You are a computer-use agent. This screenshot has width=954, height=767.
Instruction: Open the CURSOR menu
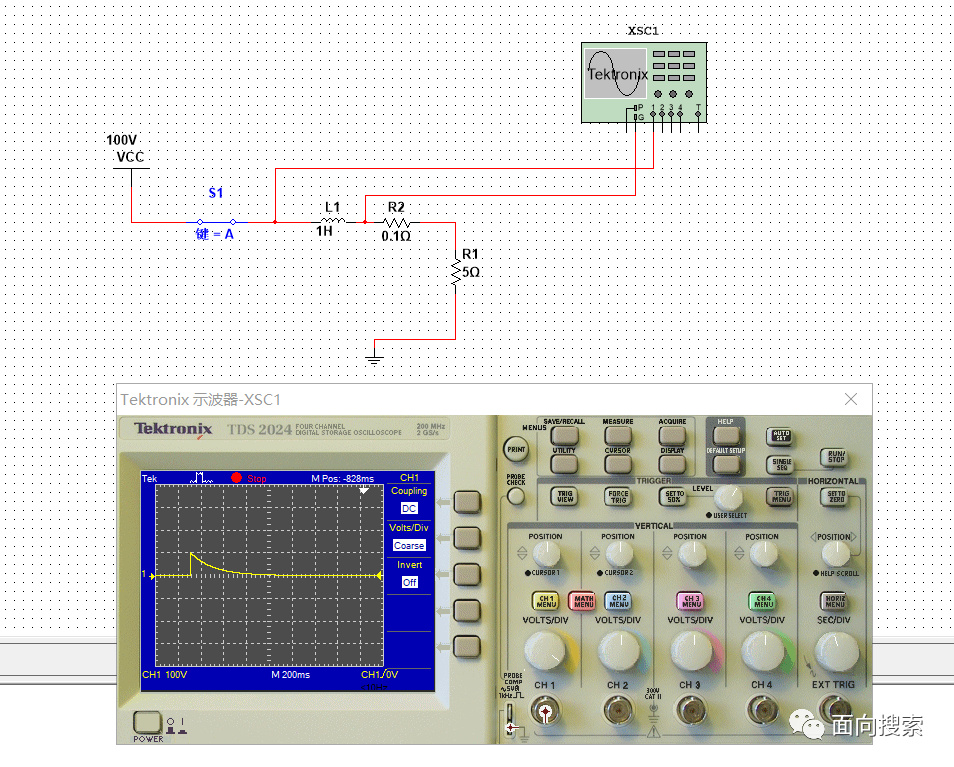[x=618, y=464]
